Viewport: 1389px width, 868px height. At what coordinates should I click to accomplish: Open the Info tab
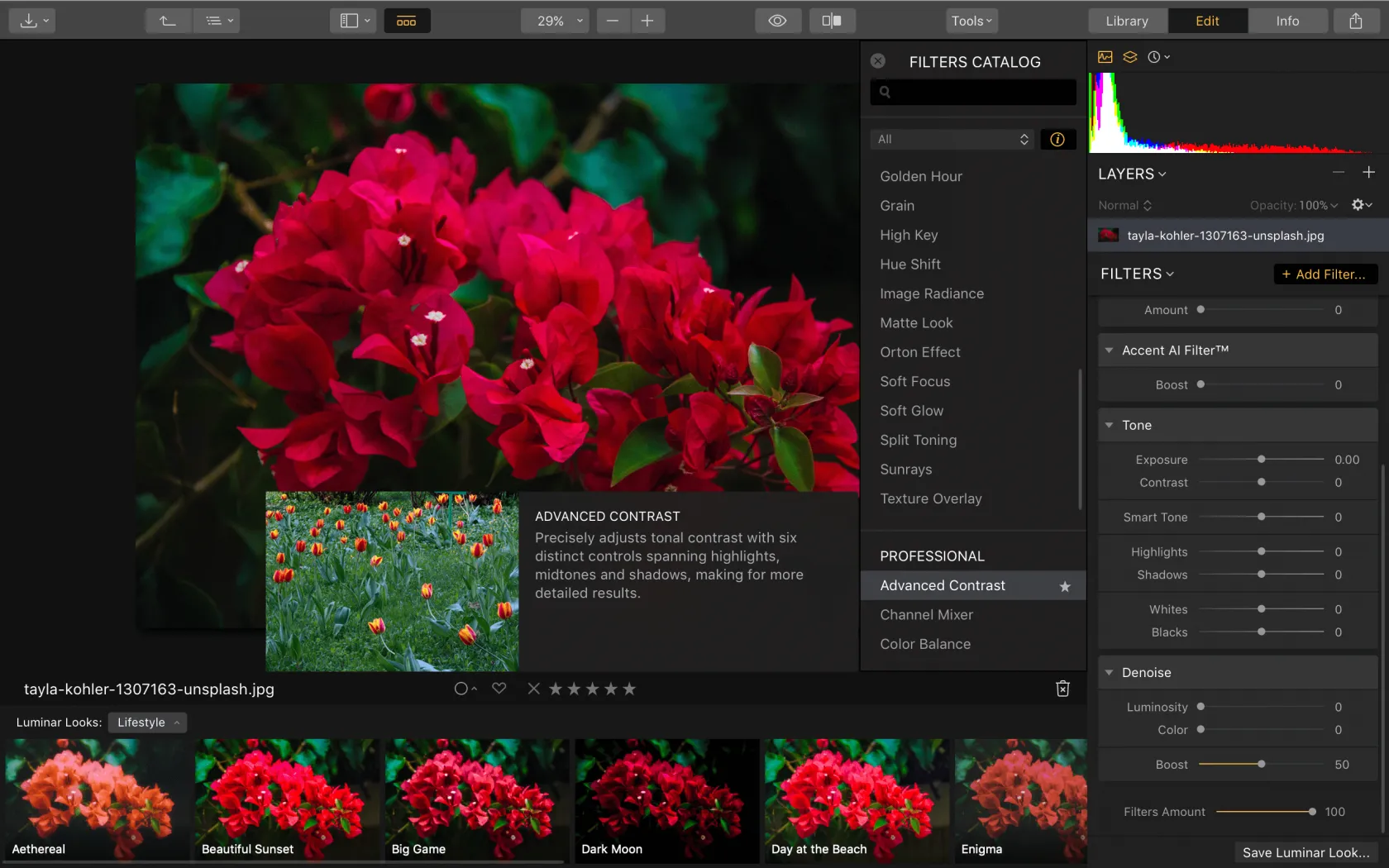[1286, 21]
